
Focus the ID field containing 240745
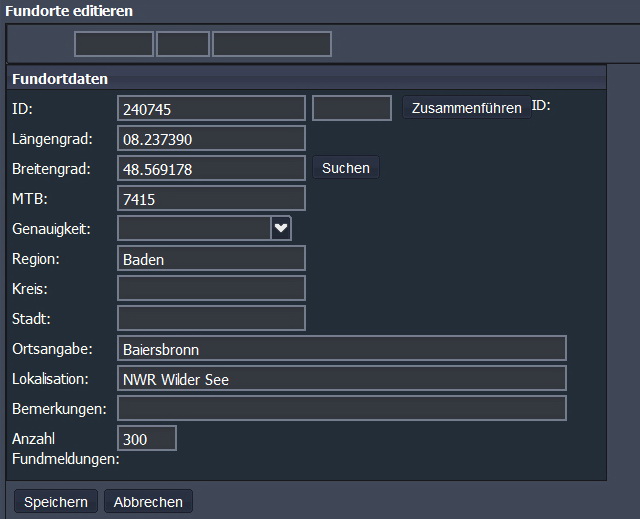(x=211, y=108)
